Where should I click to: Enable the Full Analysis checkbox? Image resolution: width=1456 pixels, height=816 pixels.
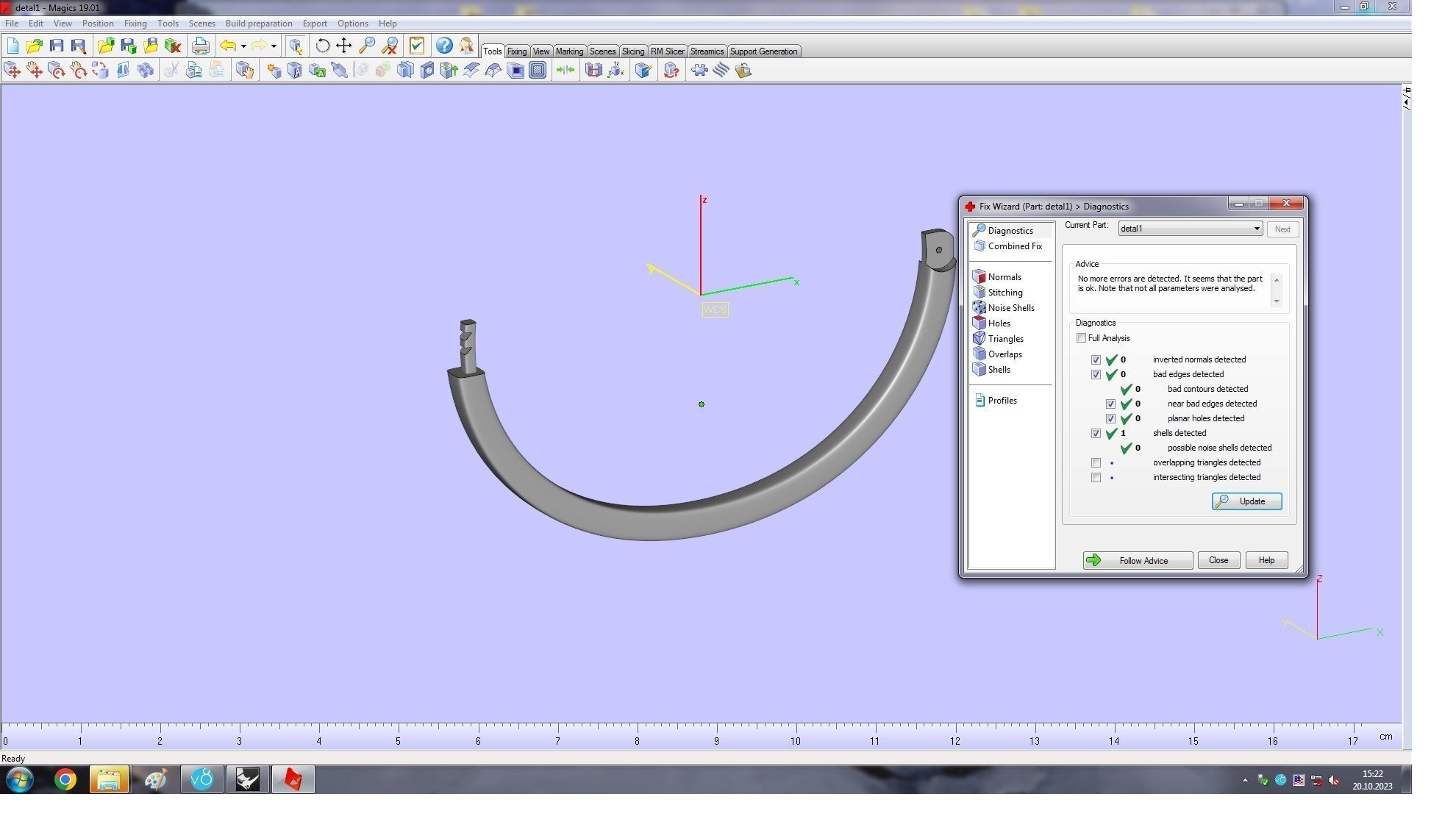pos(1081,338)
